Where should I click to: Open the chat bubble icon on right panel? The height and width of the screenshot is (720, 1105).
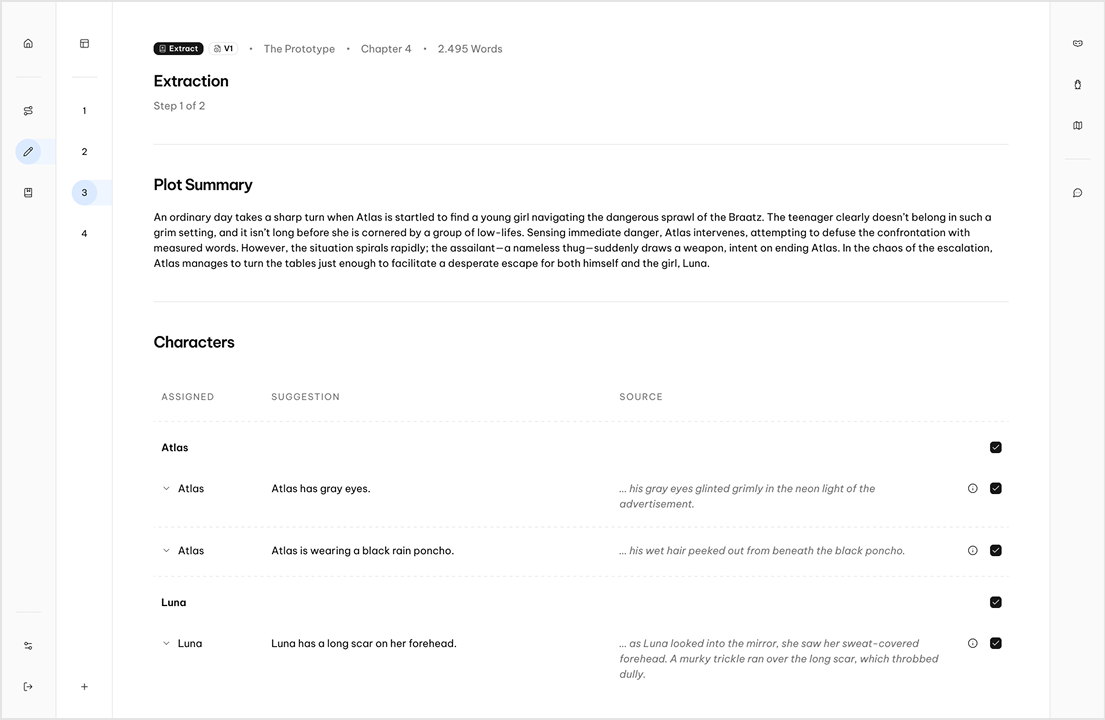tap(1078, 193)
